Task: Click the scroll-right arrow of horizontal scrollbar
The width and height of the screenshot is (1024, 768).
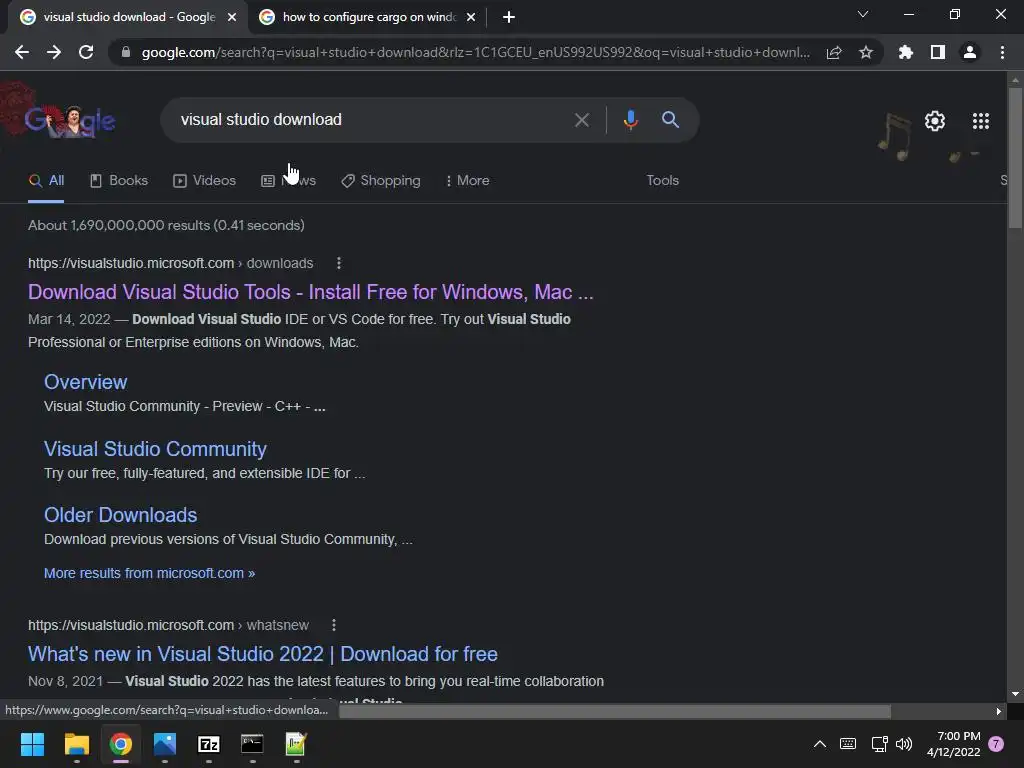Action: pos(999,711)
